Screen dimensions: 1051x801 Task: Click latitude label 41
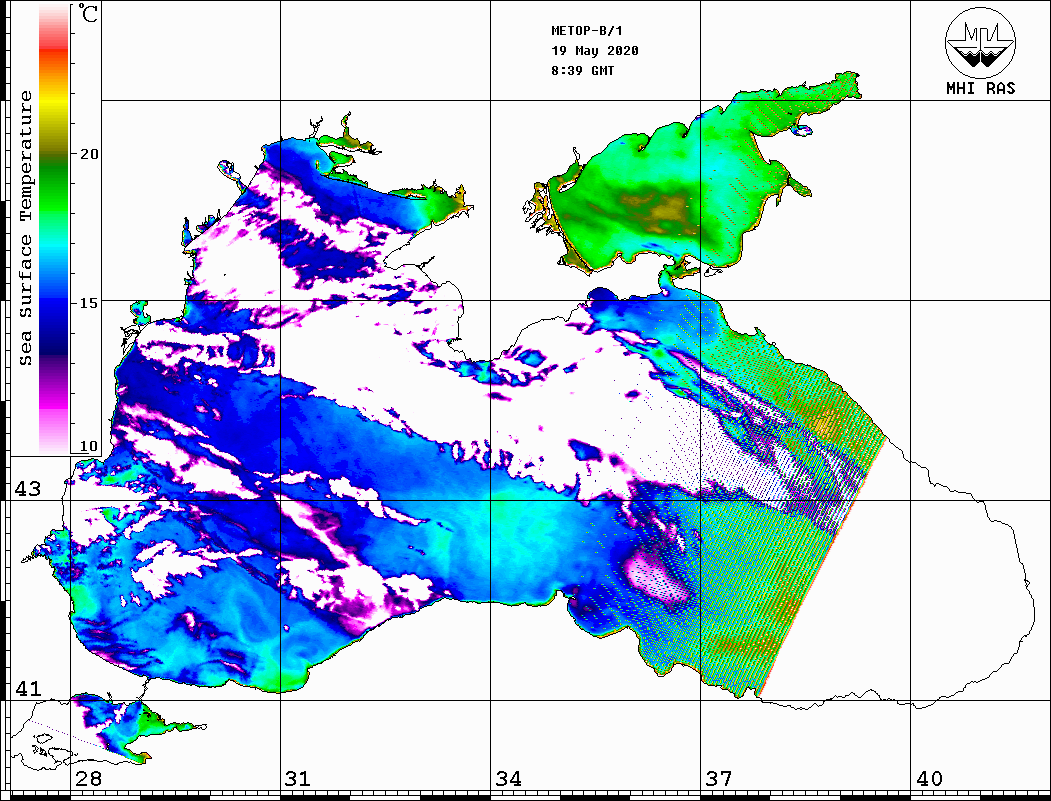[x=27, y=688]
